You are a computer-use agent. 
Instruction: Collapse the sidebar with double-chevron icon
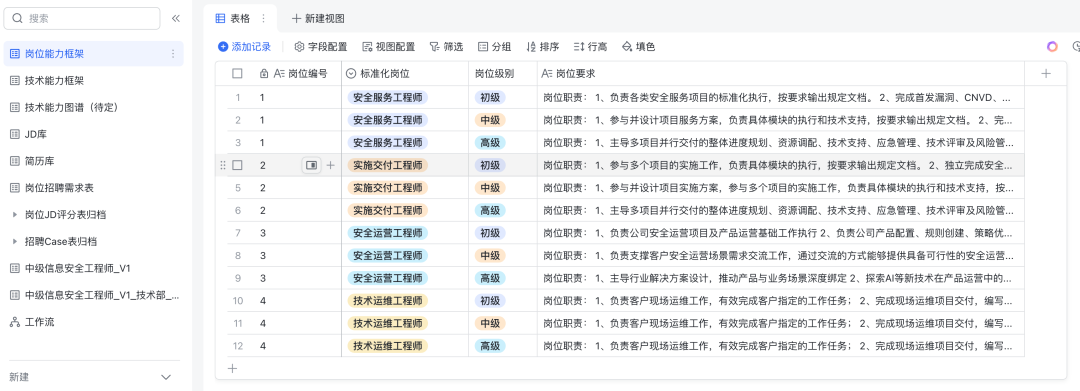(x=176, y=19)
